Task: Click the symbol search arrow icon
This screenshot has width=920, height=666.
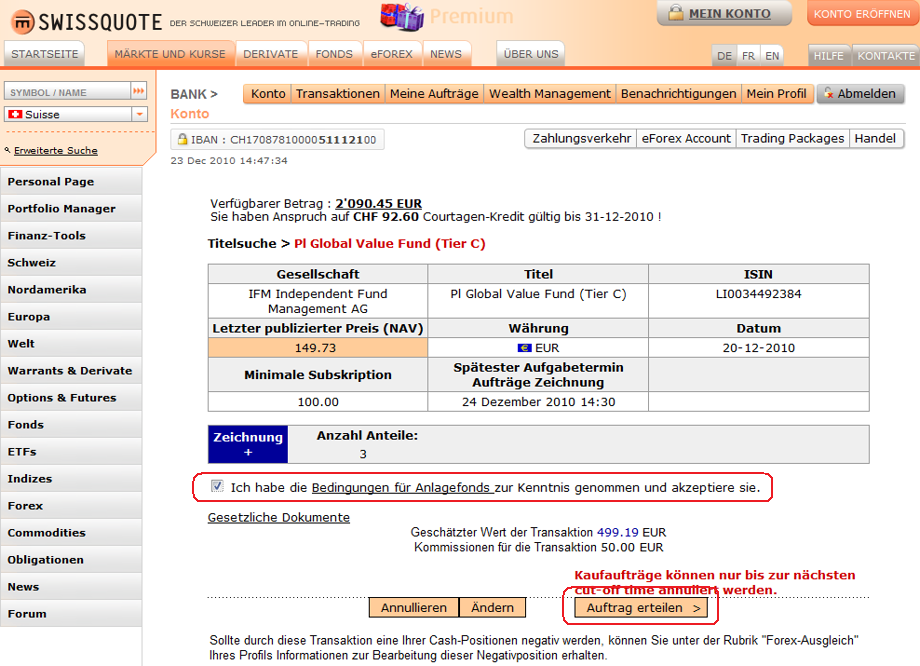Action: pyautogui.click(x=138, y=91)
